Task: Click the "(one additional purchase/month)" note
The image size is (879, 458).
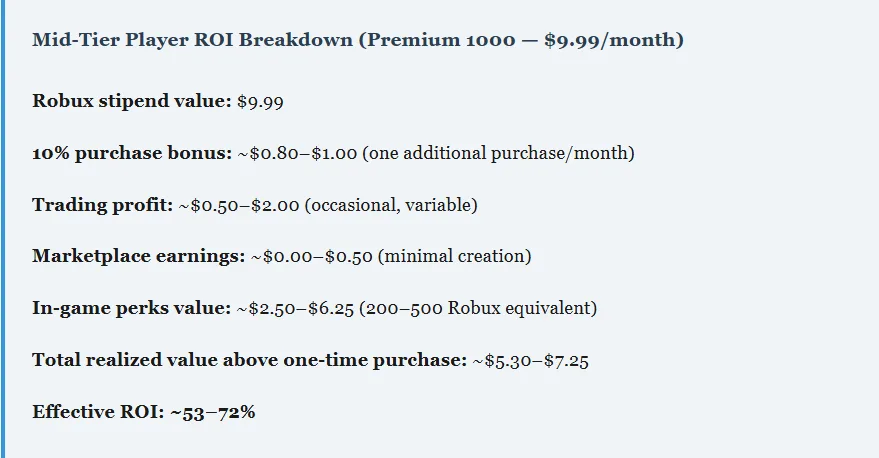Action: 498,154
